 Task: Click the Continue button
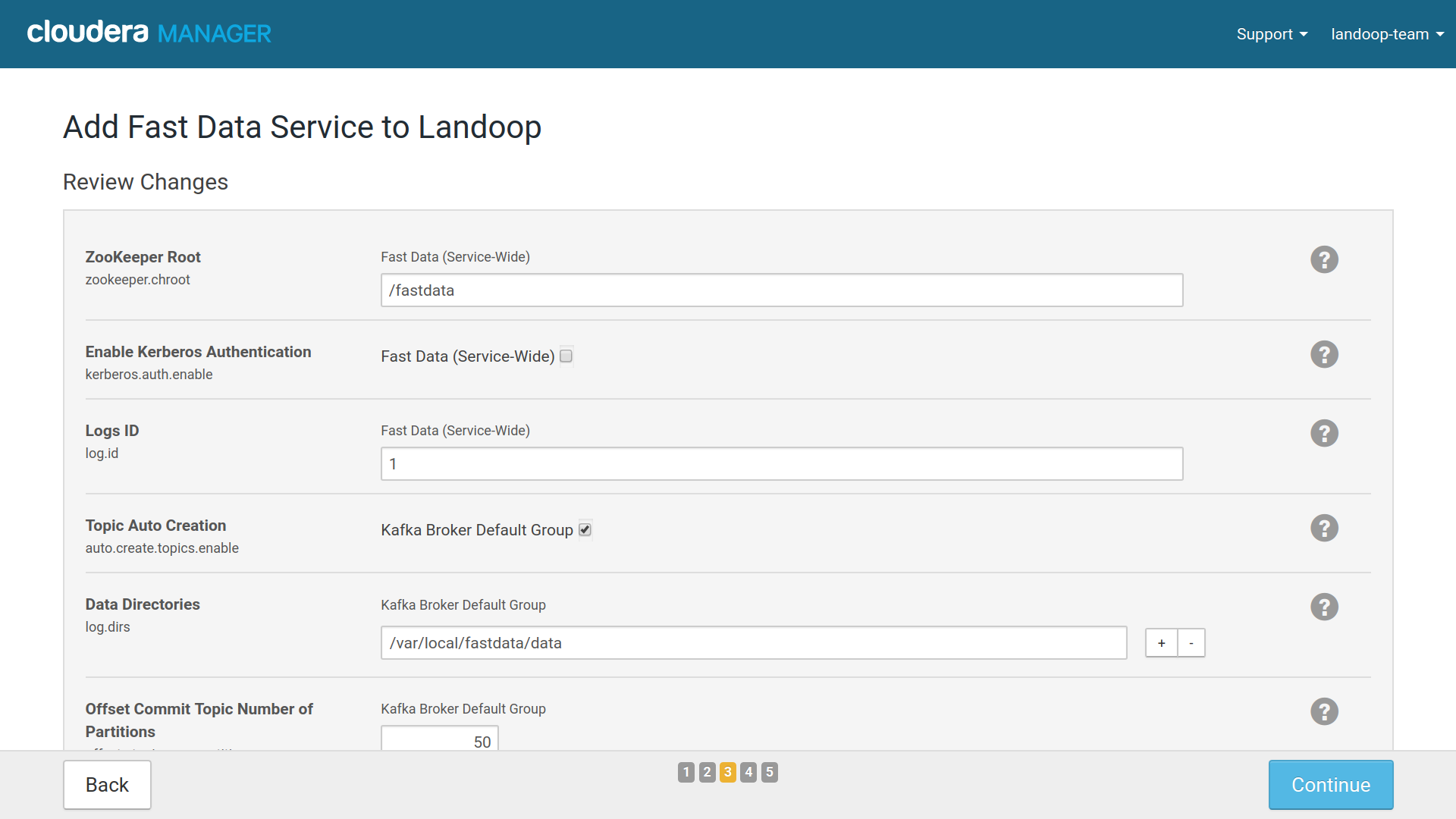click(x=1331, y=785)
